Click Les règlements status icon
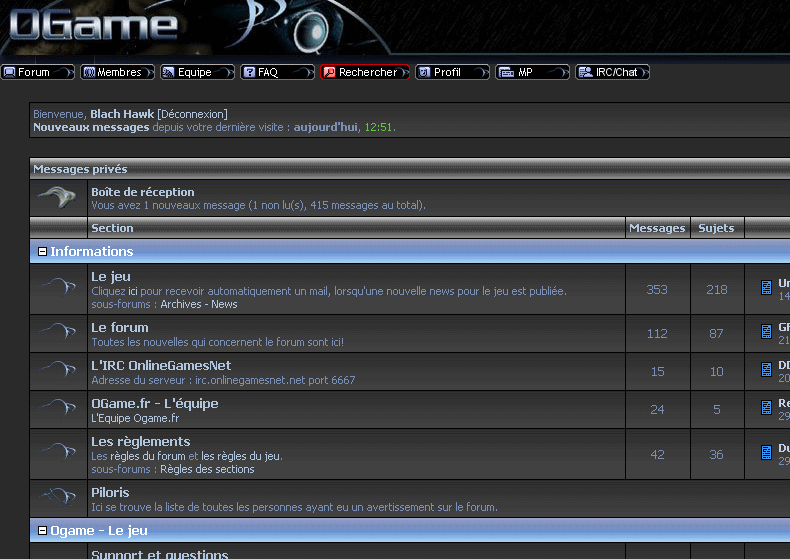This screenshot has width=790, height=559. click(x=58, y=451)
